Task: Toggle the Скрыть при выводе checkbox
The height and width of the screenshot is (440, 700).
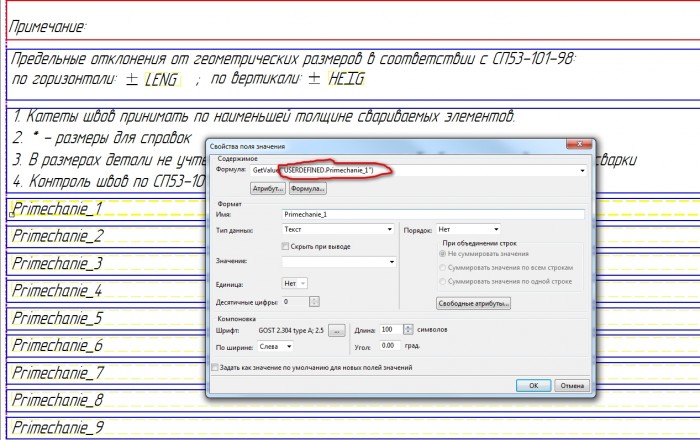Action: point(285,246)
